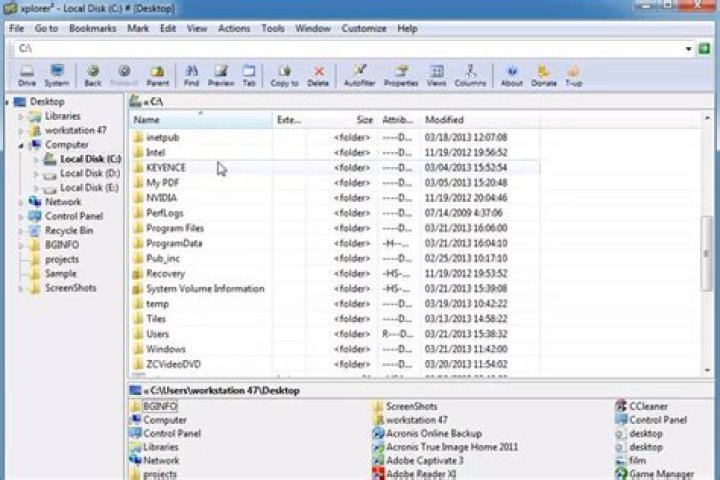The width and height of the screenshot is (720, 480).
Task: Collapse the Computer tree node
Action: pyautogui.click(x=20, y=145)
